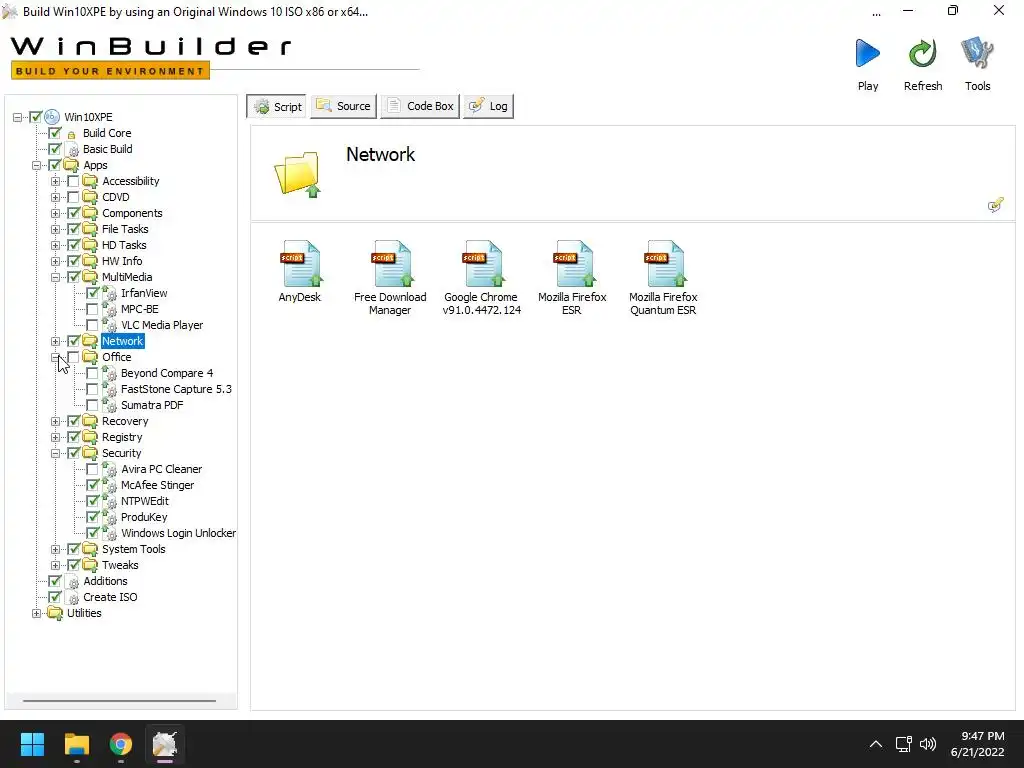The width and height of the screenshot is (1024, 768).
Task: Select the Tweaks folder label
Action: [x=120, y=565]
